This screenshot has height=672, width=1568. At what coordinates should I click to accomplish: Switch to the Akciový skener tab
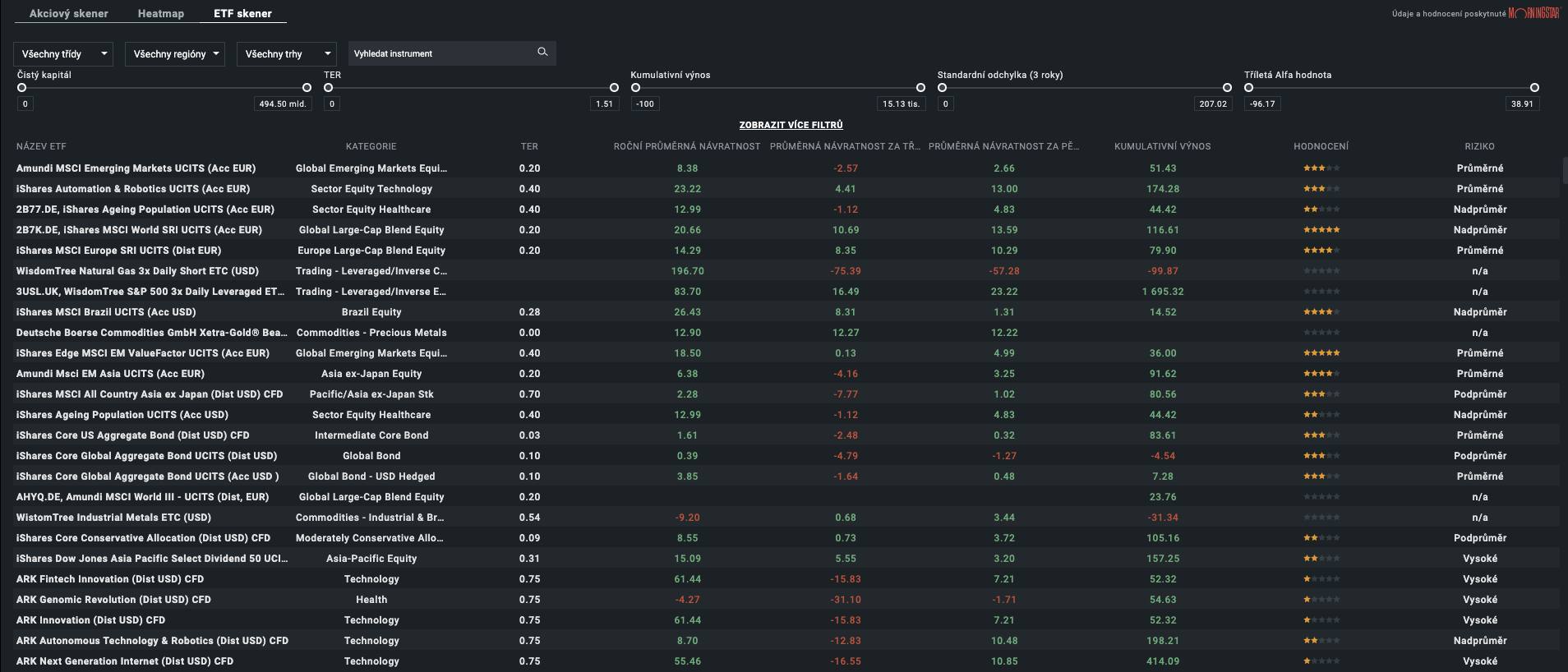pos(68,13)
